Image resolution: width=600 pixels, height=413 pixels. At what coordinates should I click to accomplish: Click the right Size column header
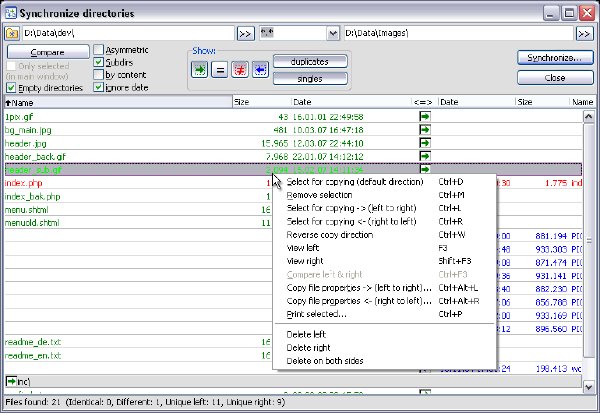pos(542,102)
